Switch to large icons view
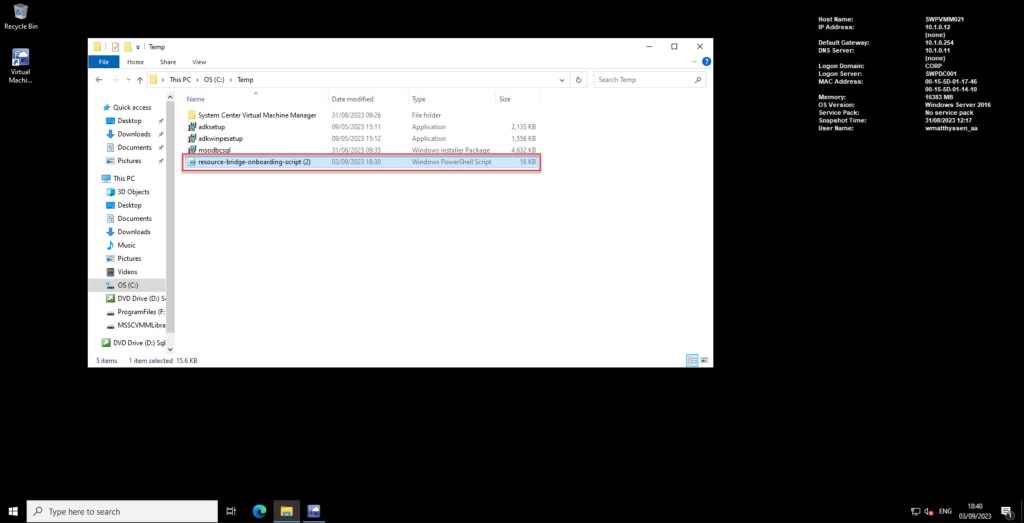The image size is (1024, 523). point(703,360)
